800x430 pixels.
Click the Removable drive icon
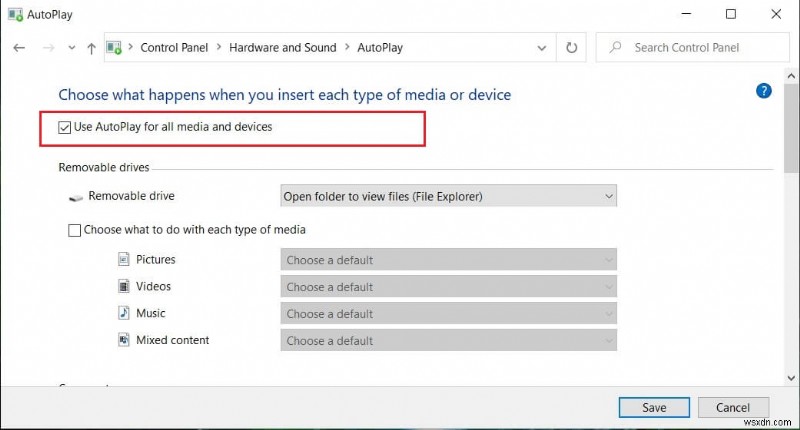click(x=76, y=197)
